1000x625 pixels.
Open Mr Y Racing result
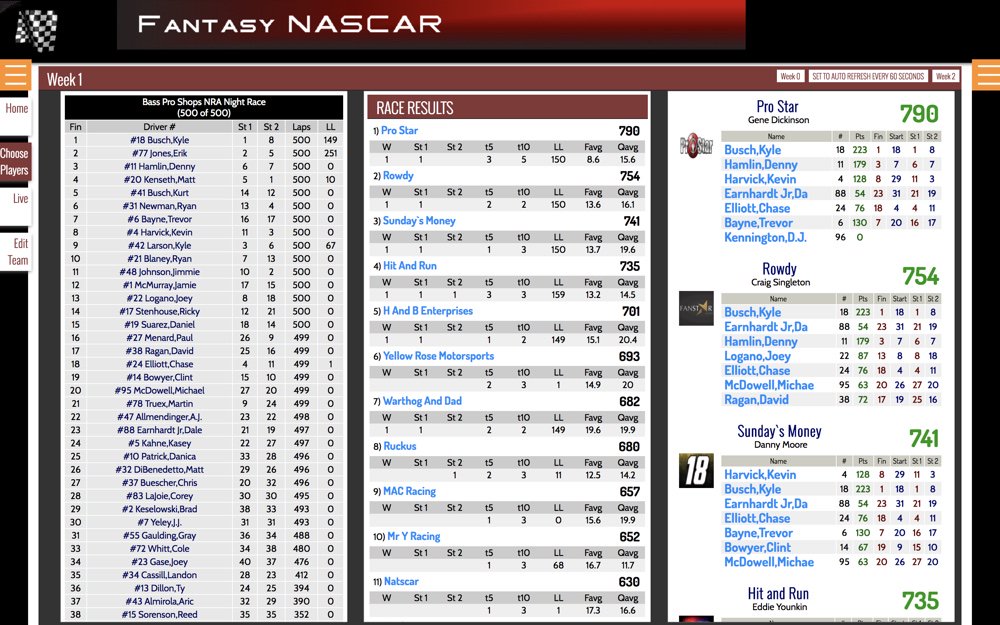(x=414, y=537)
